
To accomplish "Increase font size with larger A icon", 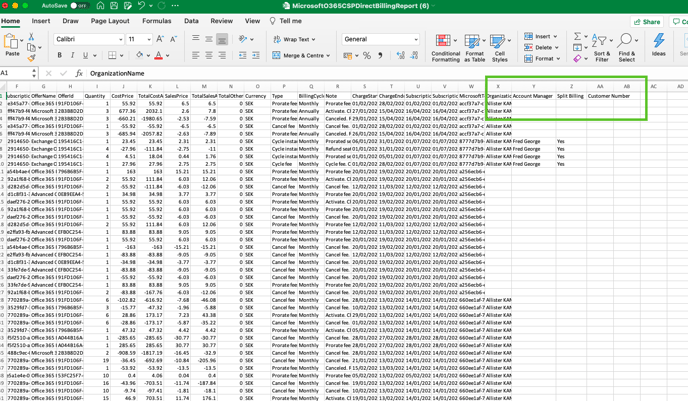I will (x=160, y=39).
